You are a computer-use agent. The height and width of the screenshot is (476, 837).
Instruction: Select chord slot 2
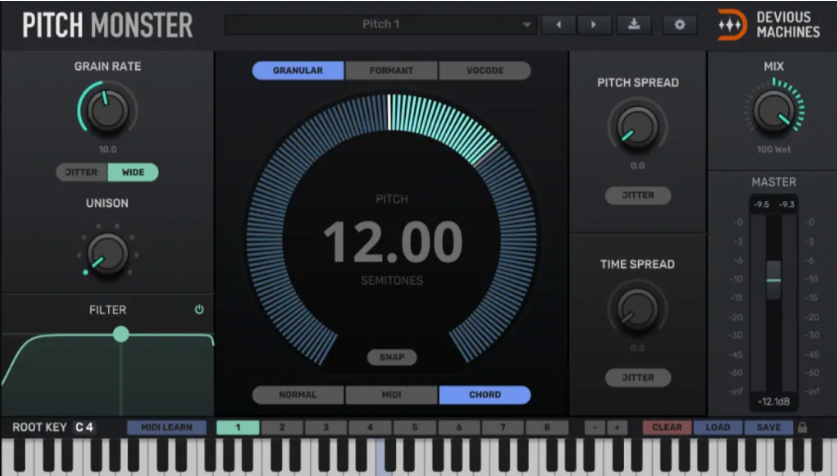pyautogui.click(x=282, y=427)
